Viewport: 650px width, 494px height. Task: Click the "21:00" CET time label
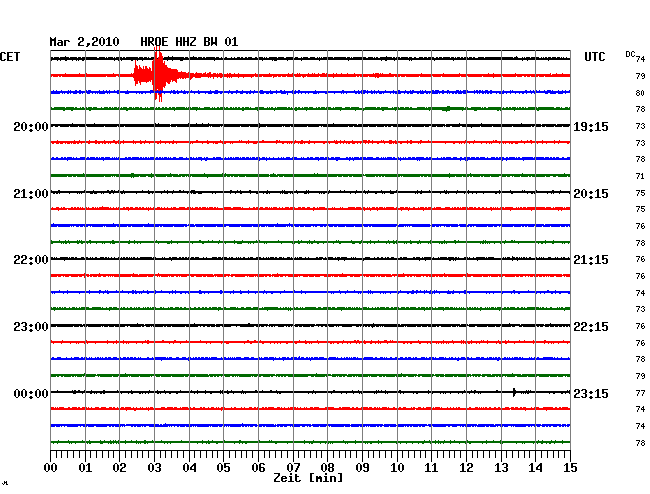[x=31, y=194]
